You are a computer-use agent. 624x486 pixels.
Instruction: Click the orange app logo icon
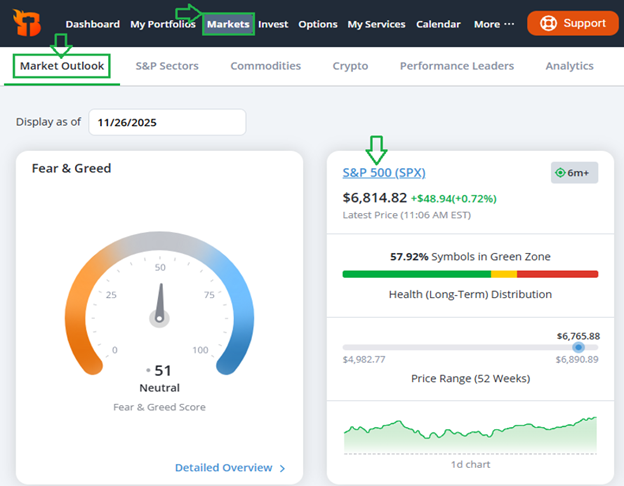[28, 23]
